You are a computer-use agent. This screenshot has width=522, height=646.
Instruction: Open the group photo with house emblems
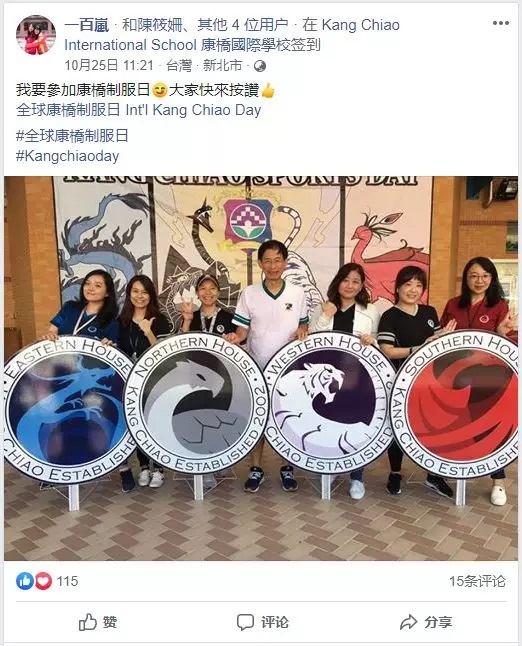pos(261,368)
